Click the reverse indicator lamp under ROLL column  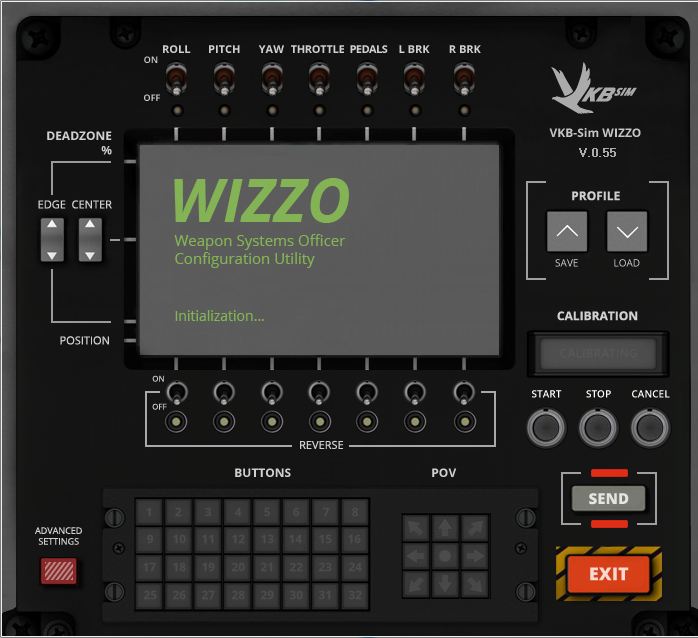coord(176,422)
